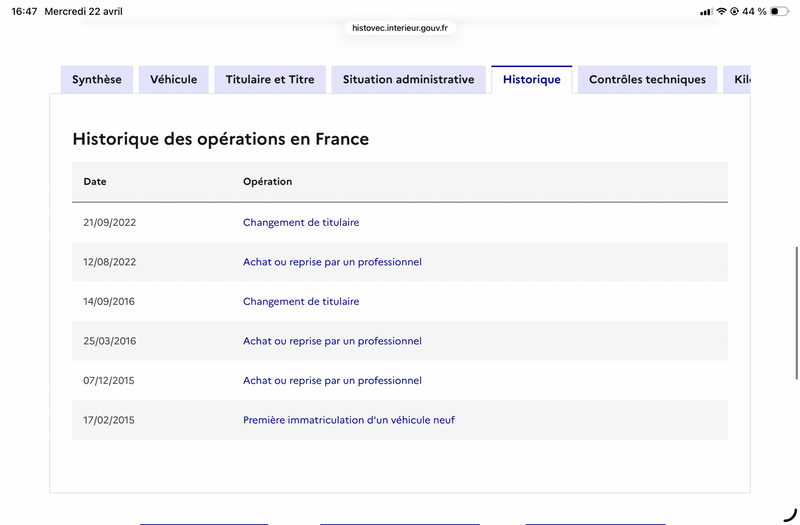Click Changement de titulaire dated 21/09/2022
Screen dimensions: 800x525
tap(301, 222)
